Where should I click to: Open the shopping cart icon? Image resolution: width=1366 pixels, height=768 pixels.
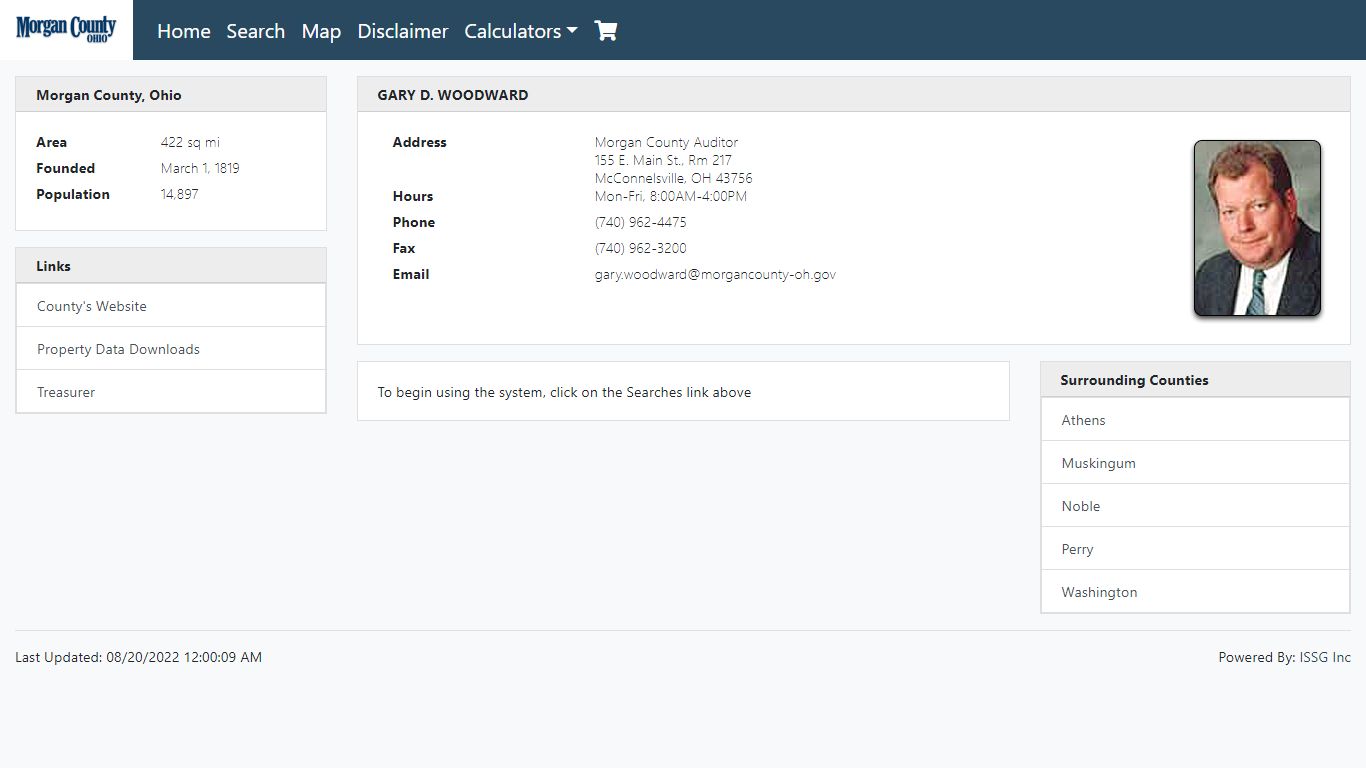(606, 31)
